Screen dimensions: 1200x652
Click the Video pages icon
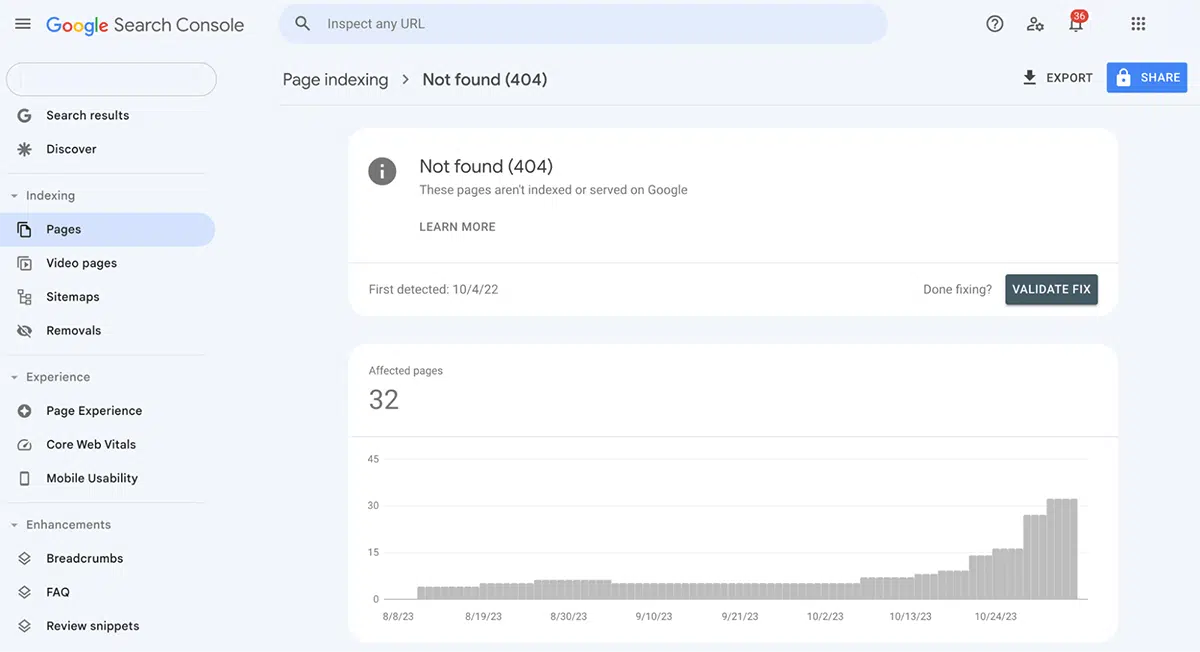(x=25, y=263)
